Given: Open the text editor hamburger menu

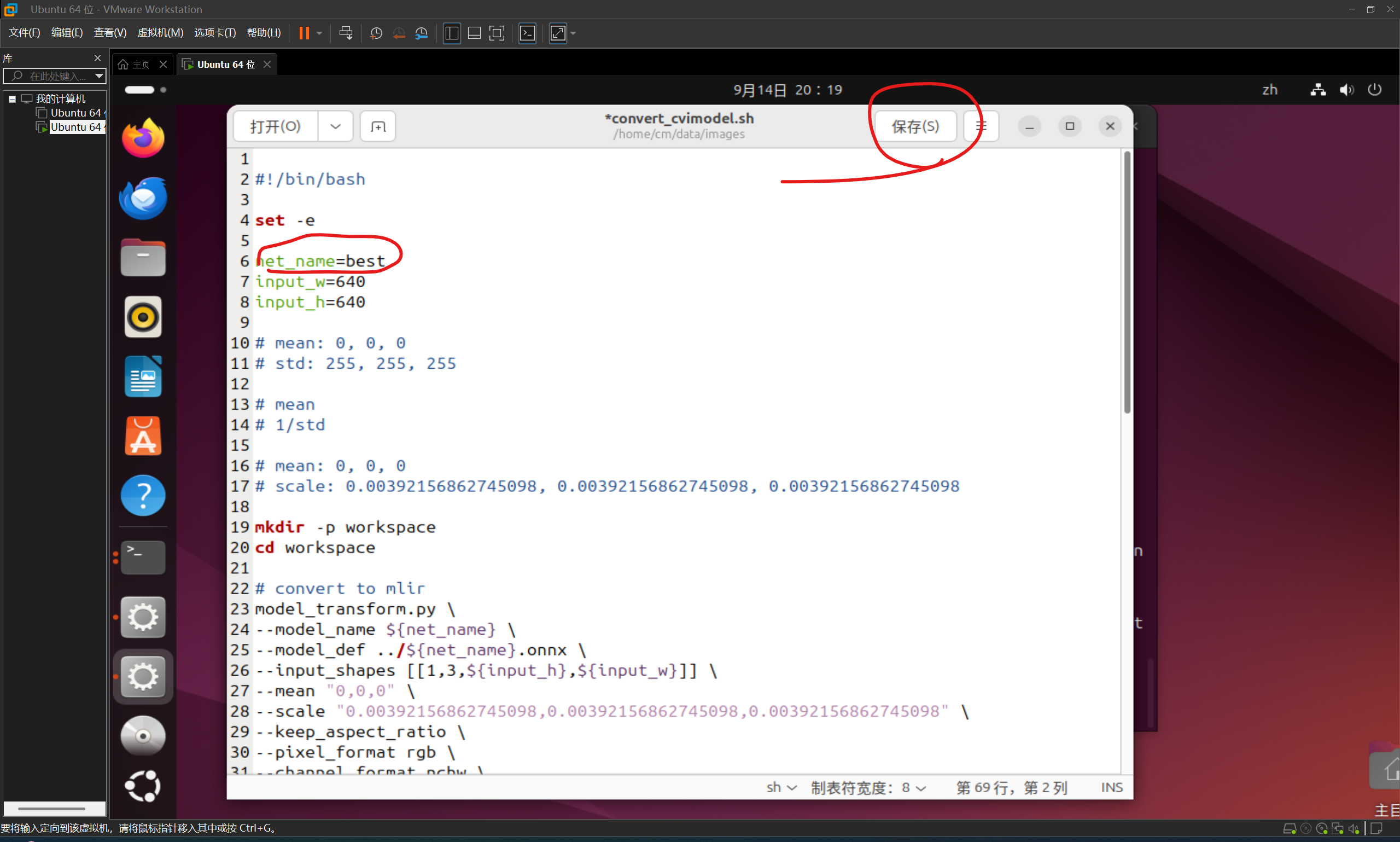Looking at the screenshot, I should click(981, 126).
